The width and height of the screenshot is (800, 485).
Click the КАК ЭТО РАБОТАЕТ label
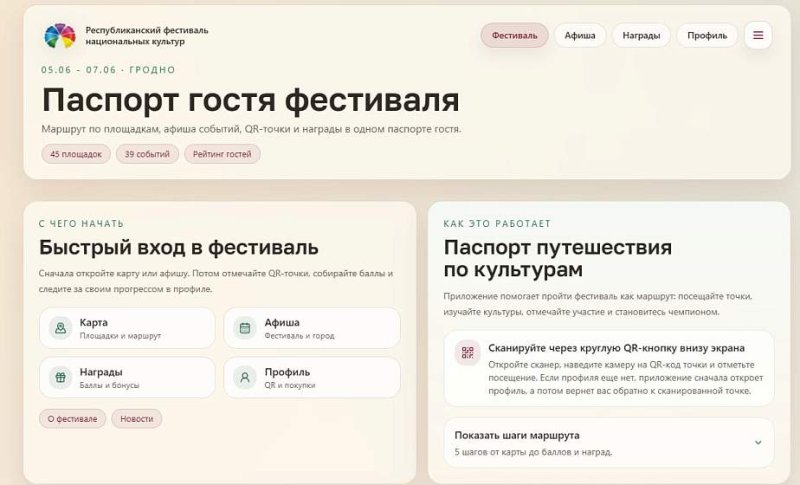click(x=497, y=224)
